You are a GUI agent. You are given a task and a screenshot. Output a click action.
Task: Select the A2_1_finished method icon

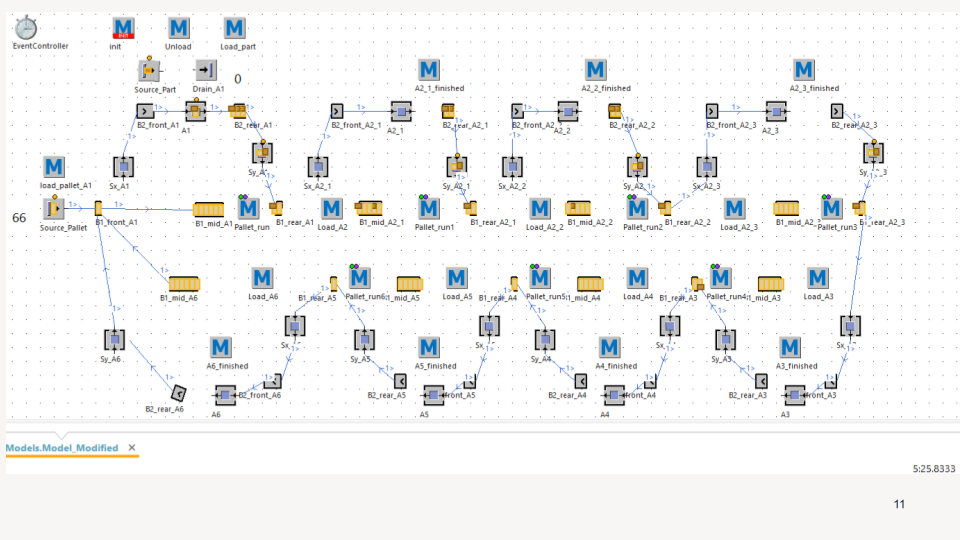click(x=429, y=70)
